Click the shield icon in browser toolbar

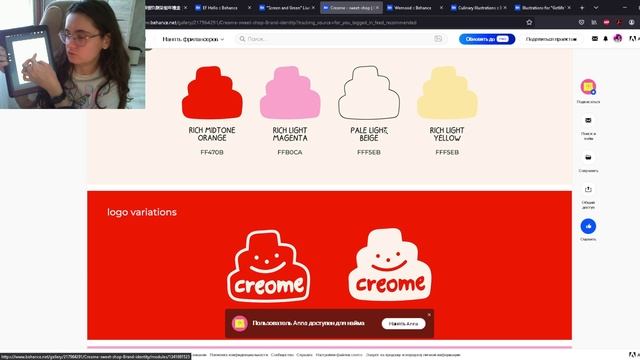pos(582,22)
